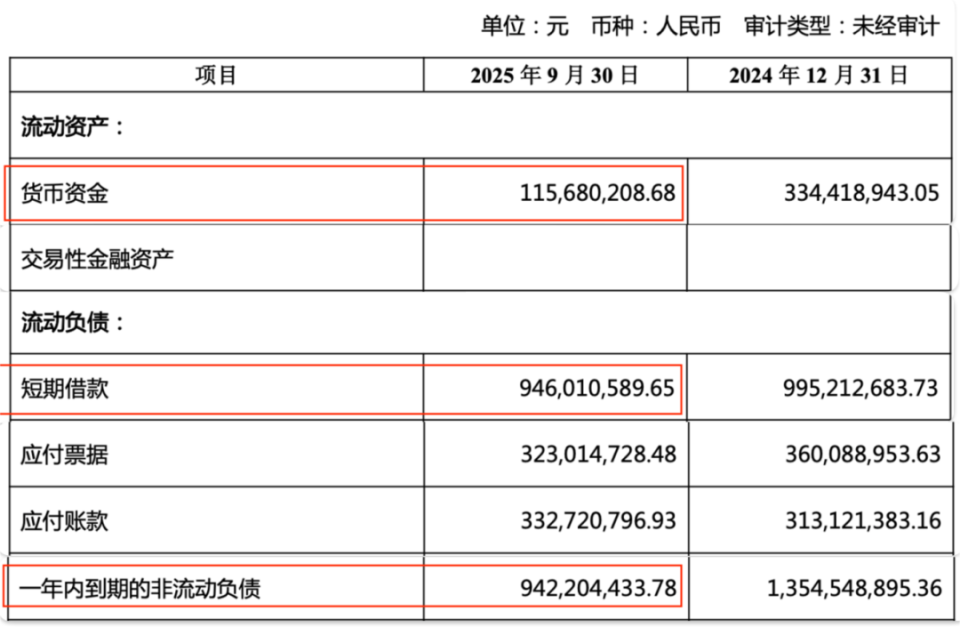Select the value 323,014,728.48
Viewport: 960px width, 627px height.
click(x=598, y=455)
